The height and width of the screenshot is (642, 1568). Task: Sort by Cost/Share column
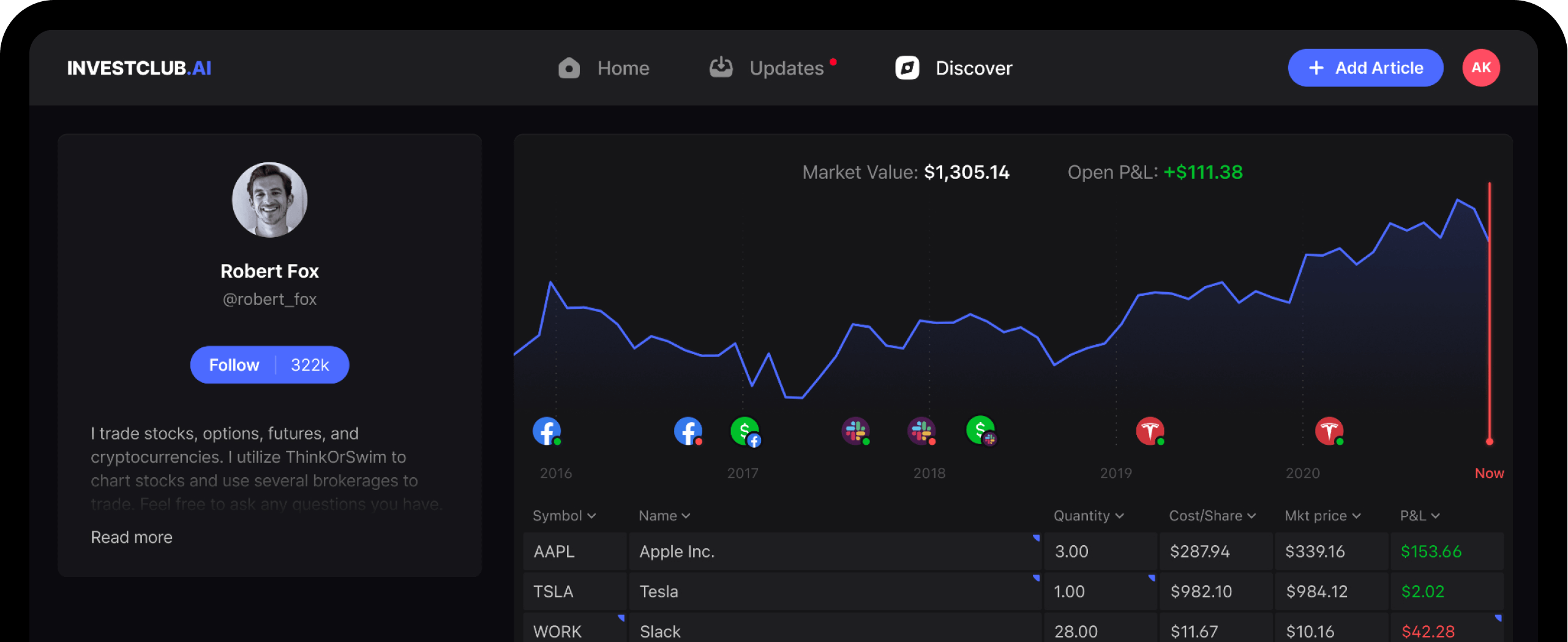click(x=1212, y=516)
